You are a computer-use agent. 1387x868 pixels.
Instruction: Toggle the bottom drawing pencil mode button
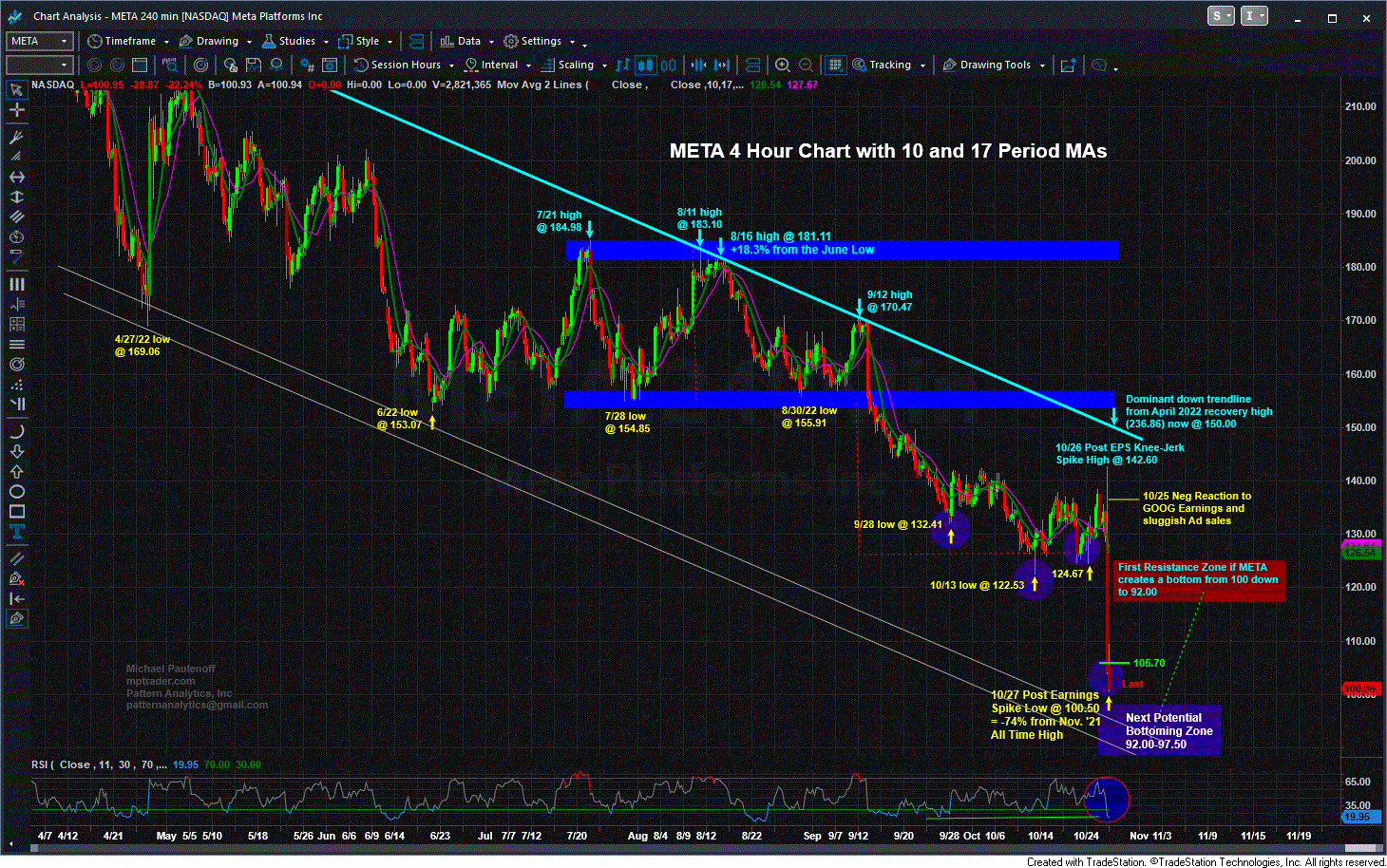[16, 618]
